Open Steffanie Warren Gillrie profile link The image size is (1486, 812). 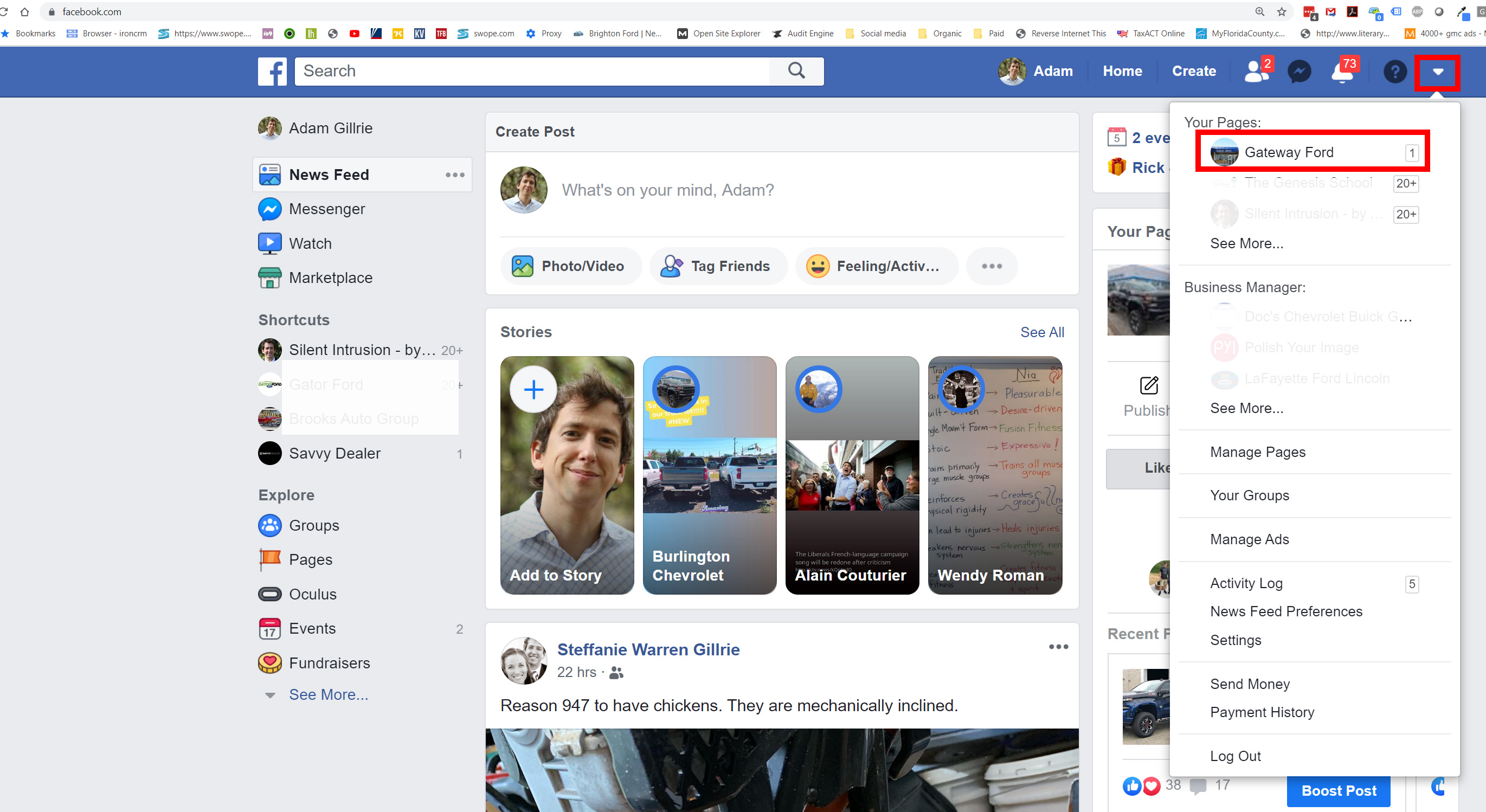648,649
